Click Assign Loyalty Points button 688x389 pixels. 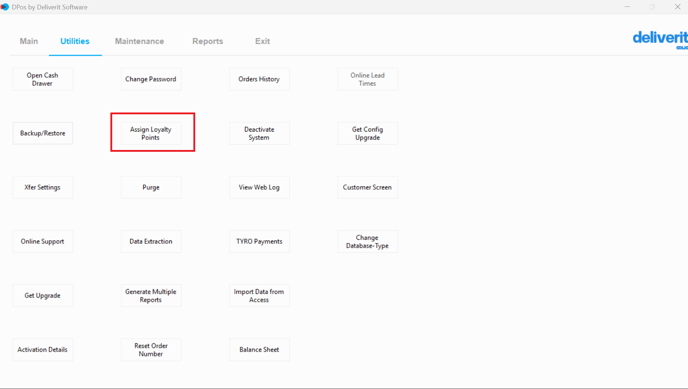[151, 133]
